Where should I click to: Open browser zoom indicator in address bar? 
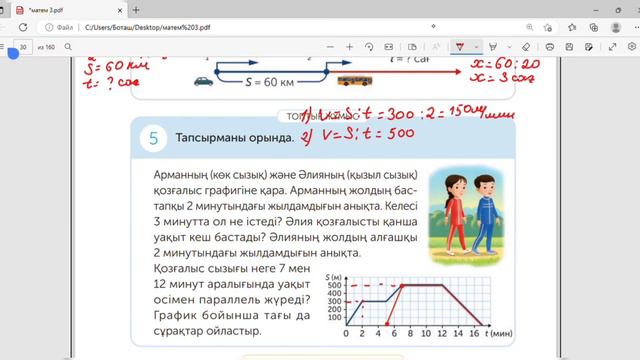point(530,27)
